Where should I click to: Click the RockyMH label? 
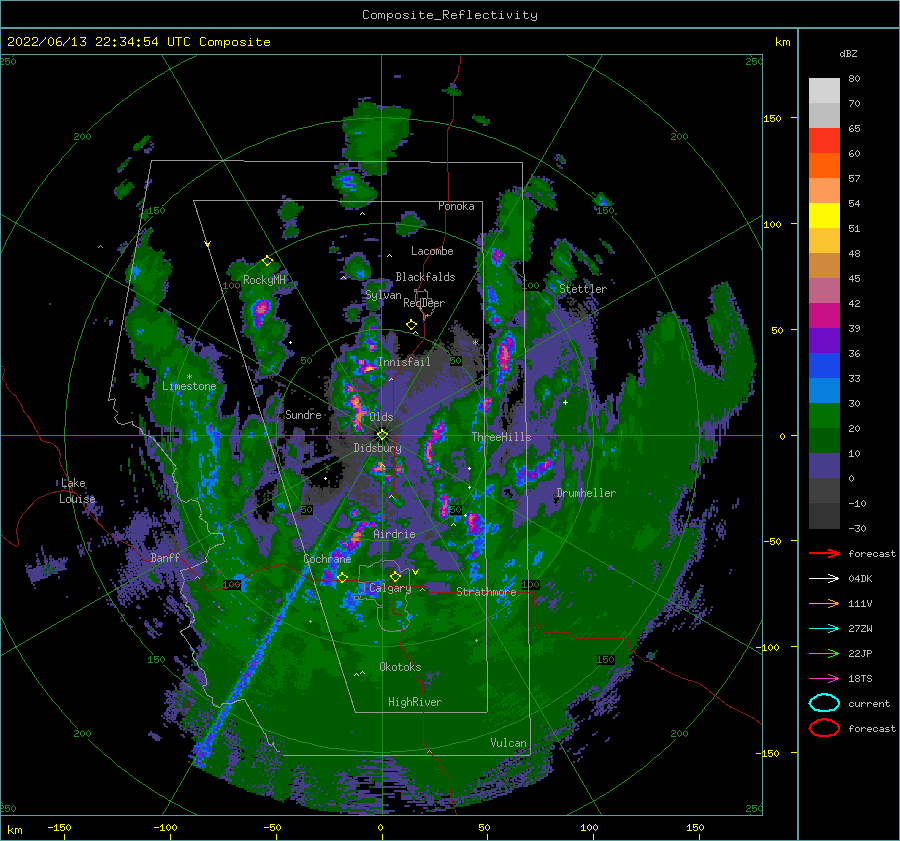click(x=264, y=280)
